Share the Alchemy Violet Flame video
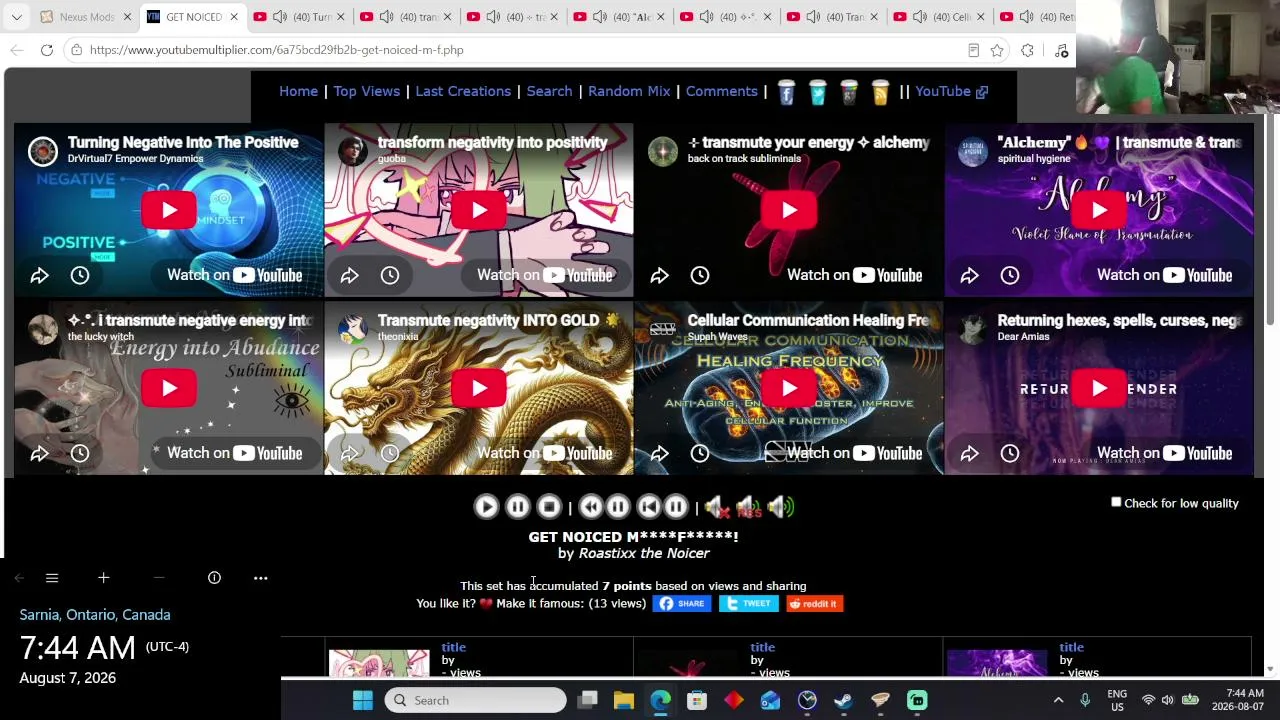Image resolution: width=1280 pixels, height=720 pixels. [969, 275]
